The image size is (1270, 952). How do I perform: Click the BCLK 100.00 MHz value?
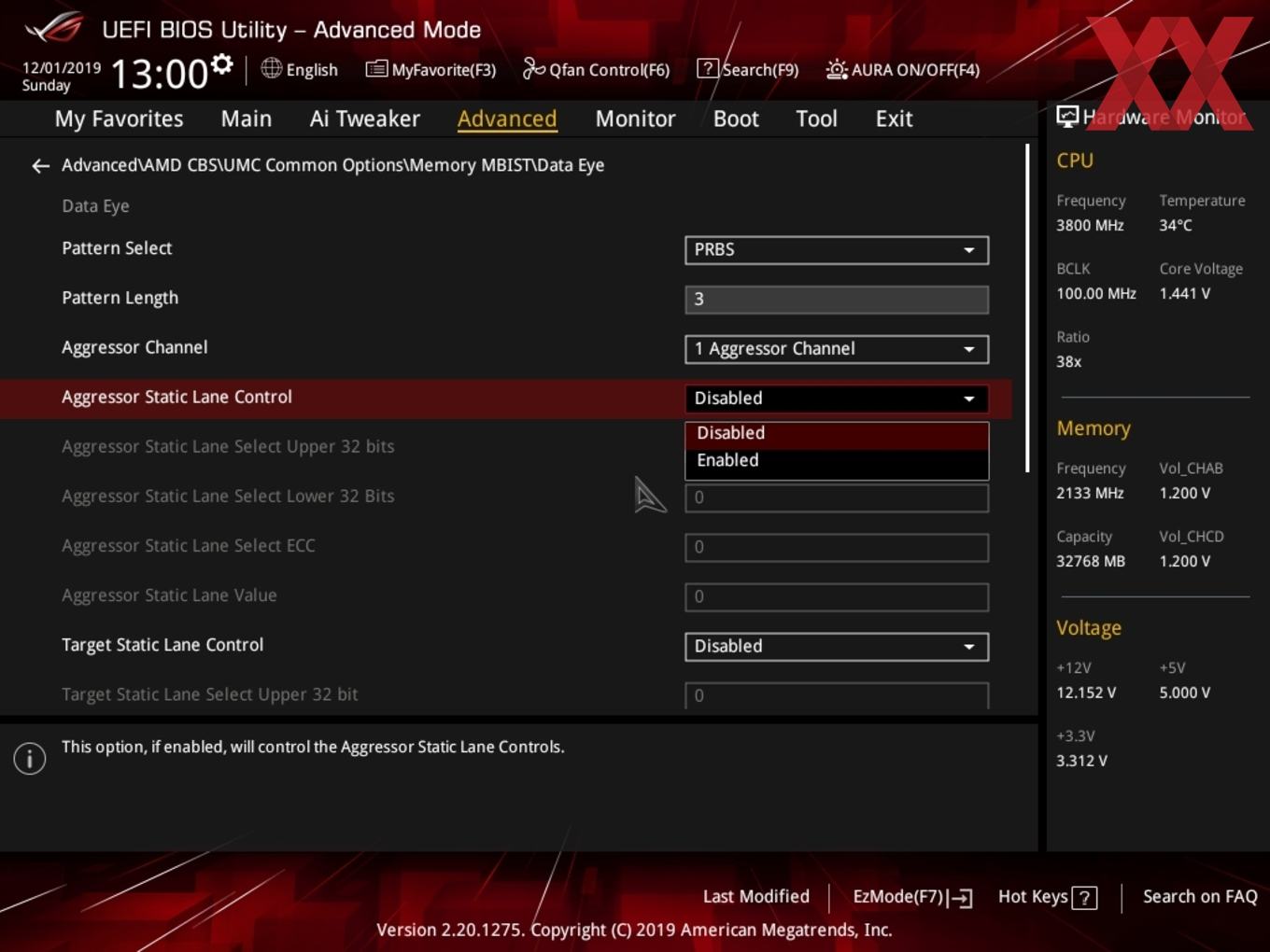point(1096,293)
